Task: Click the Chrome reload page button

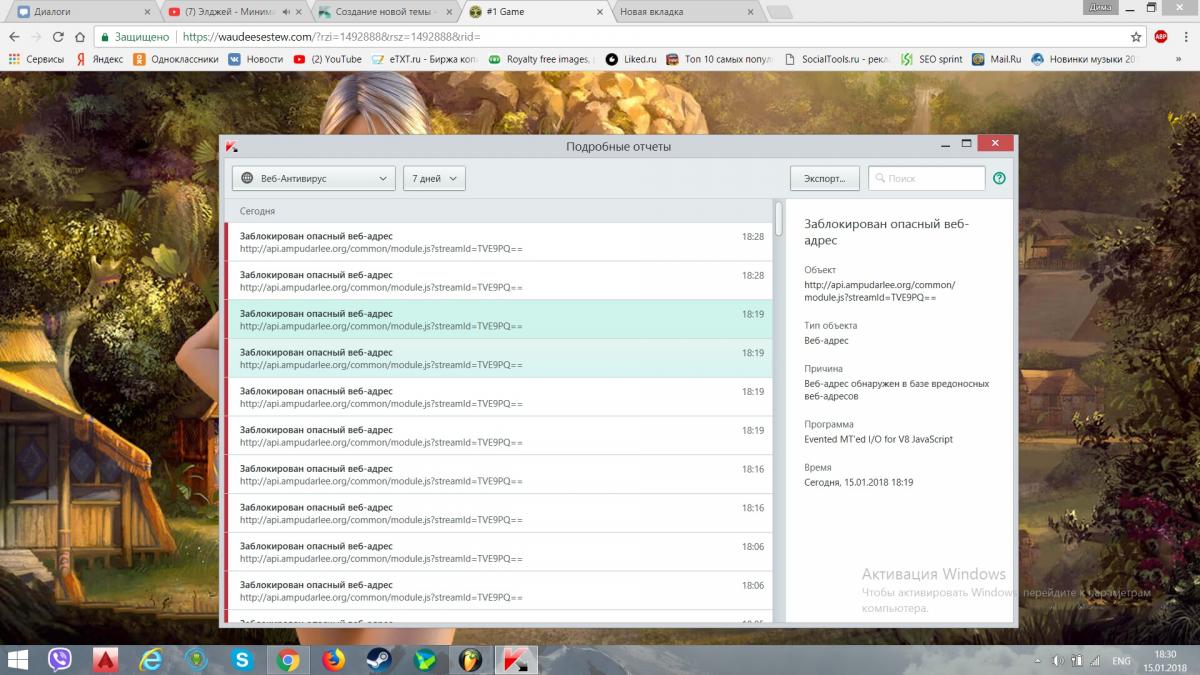Action: 57,36
